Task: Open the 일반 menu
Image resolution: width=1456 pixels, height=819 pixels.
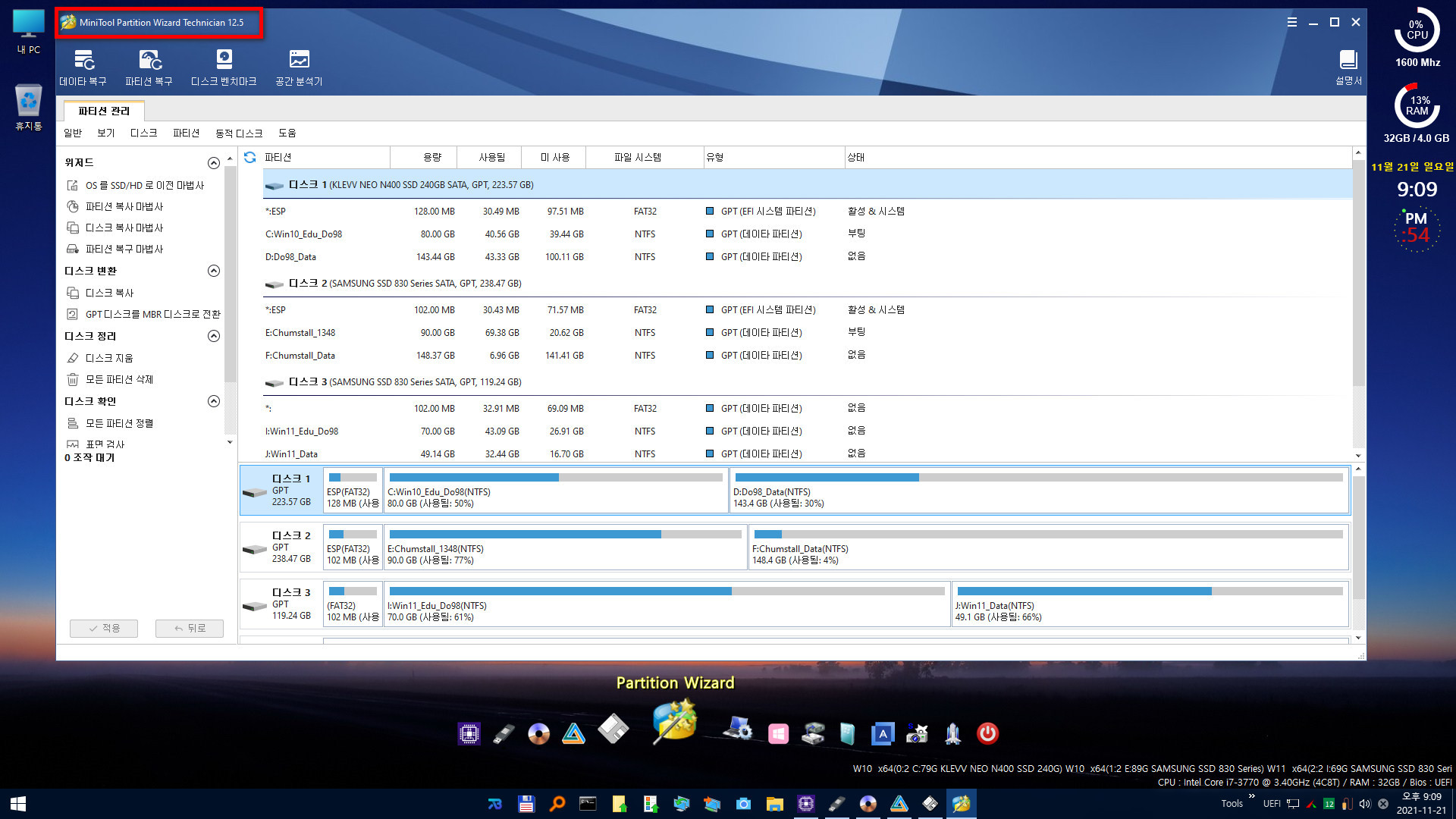Action: pos(73,133)
